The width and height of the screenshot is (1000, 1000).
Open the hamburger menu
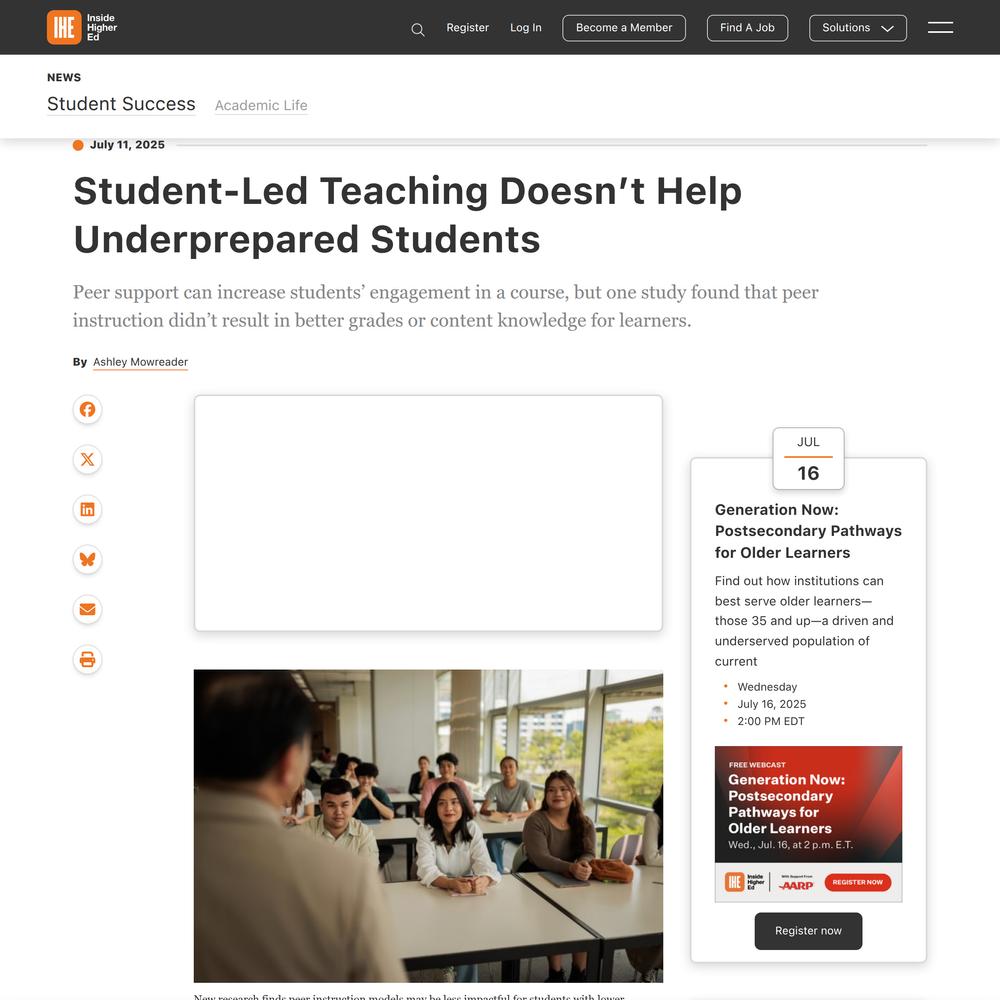[940, 27]
